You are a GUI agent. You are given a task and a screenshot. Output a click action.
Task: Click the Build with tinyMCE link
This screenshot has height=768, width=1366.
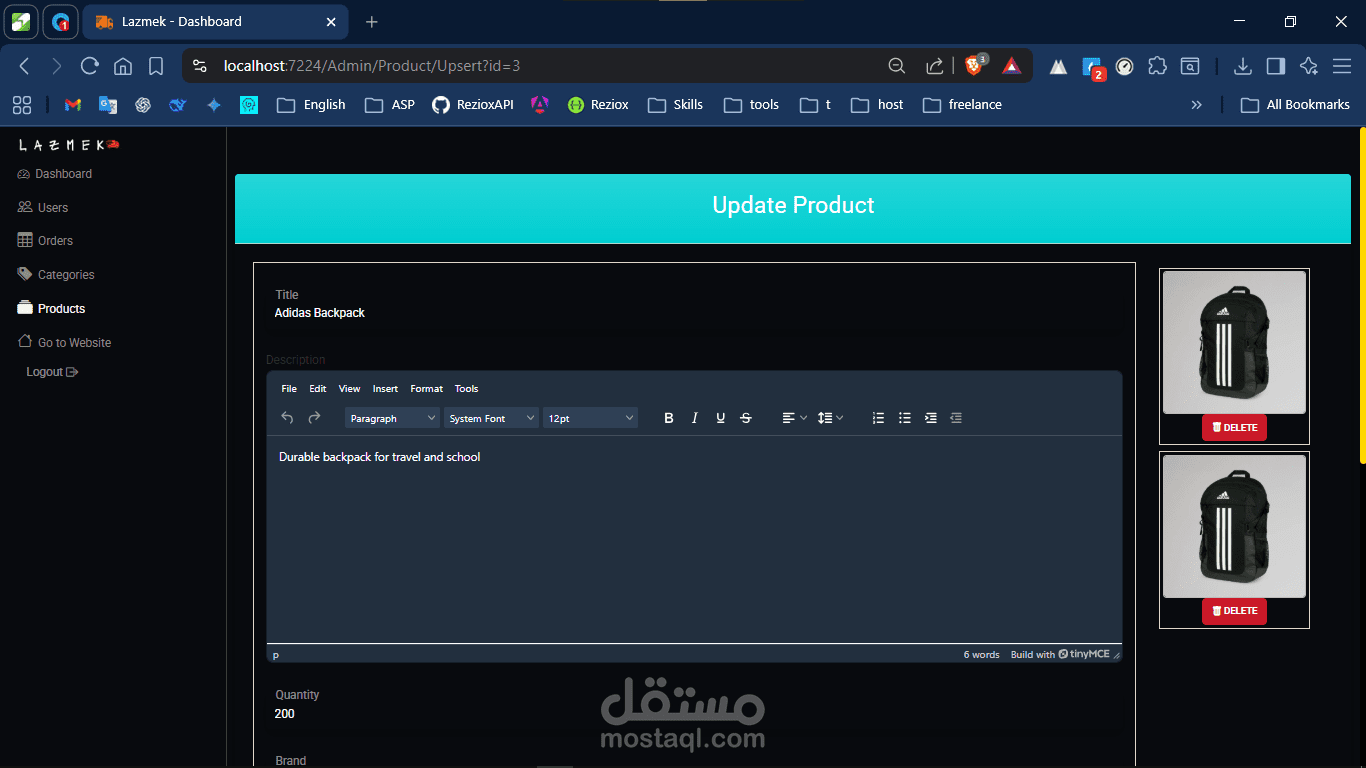tap(1060, 654)
